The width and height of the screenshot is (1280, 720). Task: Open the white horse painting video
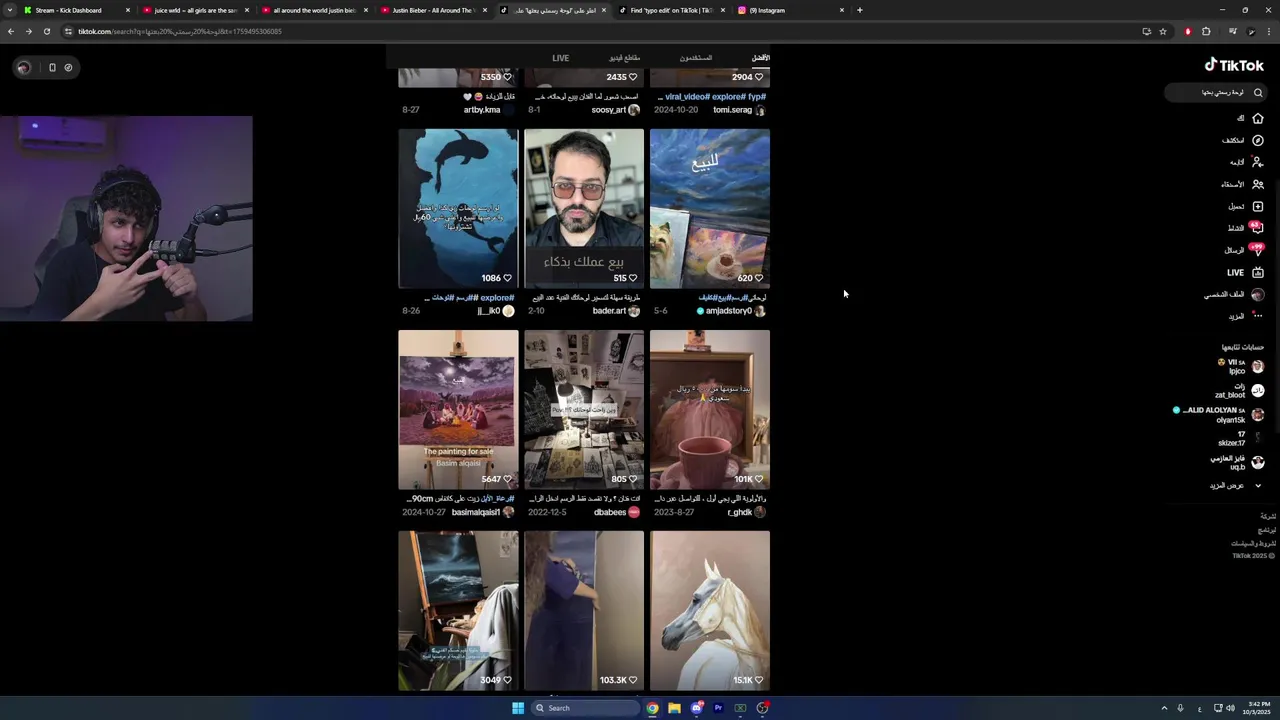pos(710,610)
